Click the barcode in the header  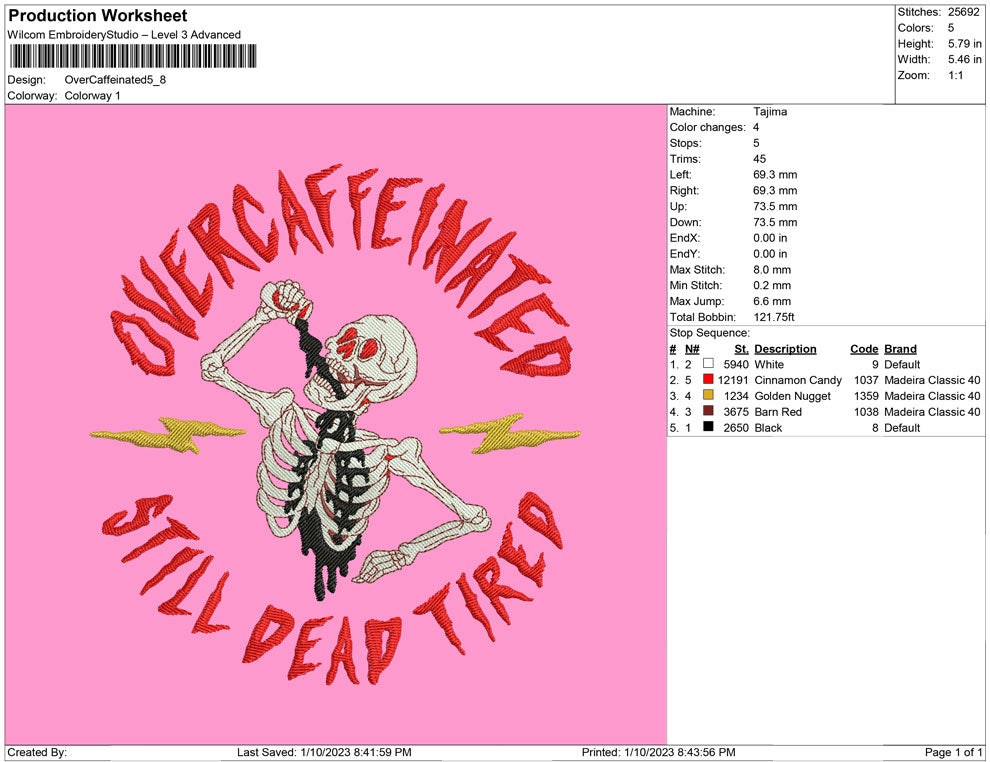click(133, 56)
